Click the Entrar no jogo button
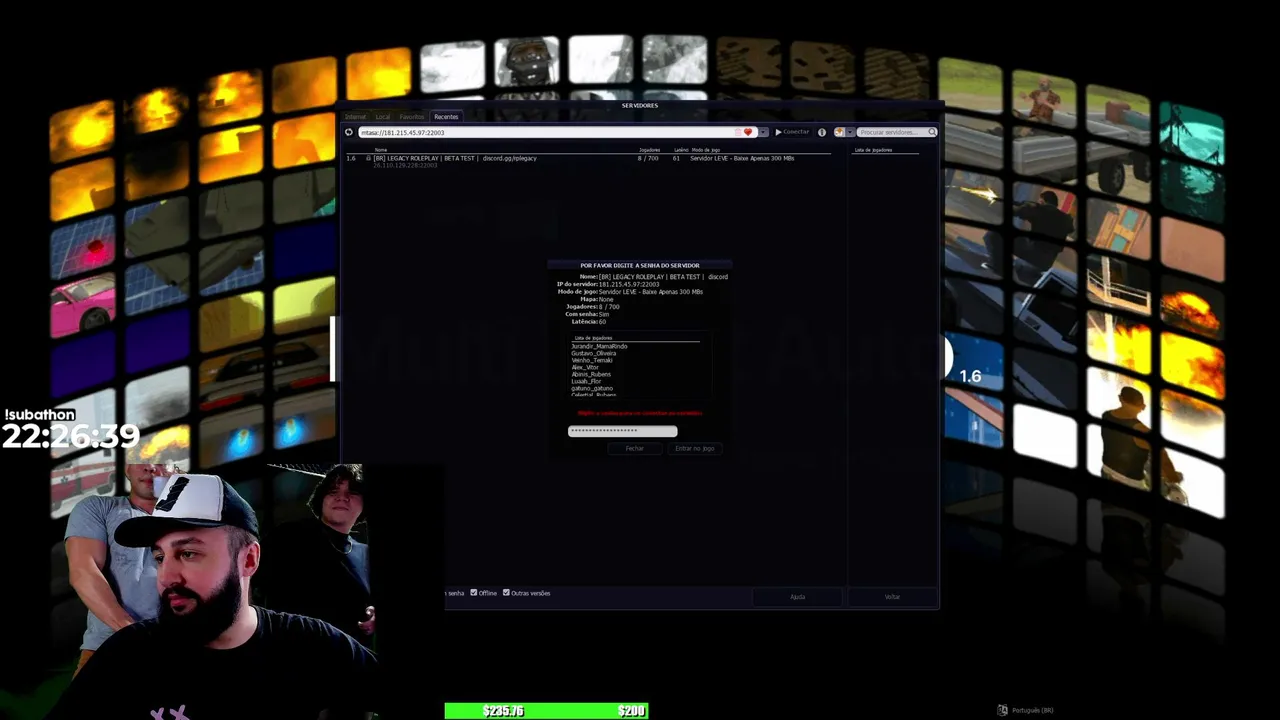This screenshot has width=1280, height=720. click(694, 448)
